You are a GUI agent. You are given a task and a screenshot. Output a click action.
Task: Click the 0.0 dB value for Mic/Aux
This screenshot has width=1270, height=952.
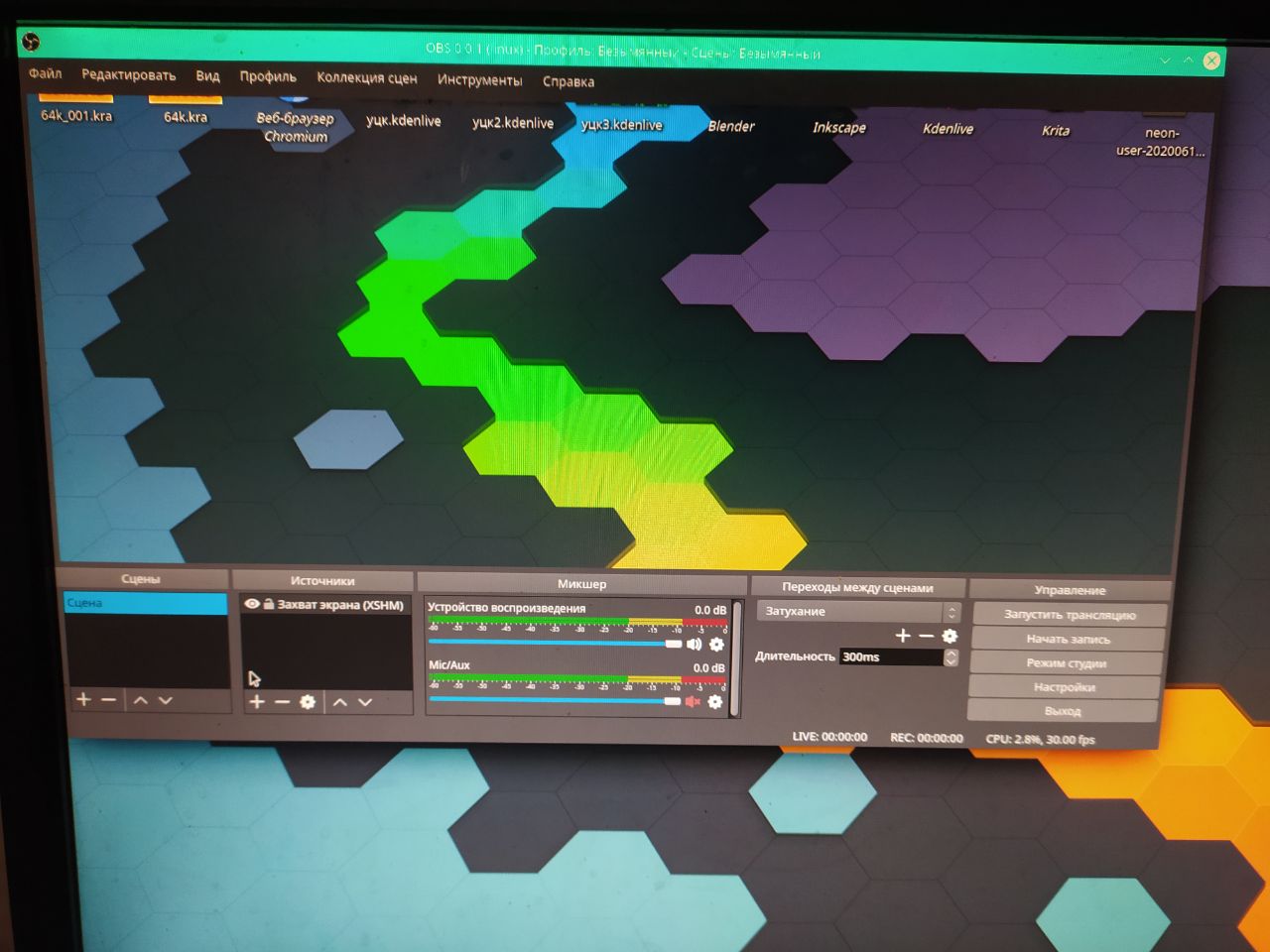[708, 668]
